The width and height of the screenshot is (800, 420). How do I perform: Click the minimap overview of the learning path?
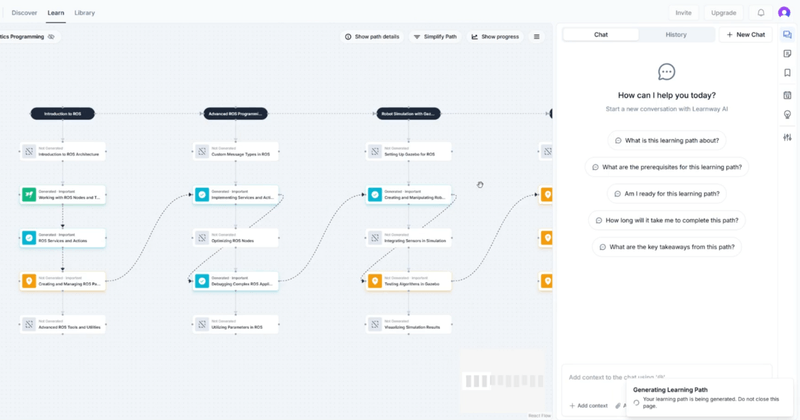tap(503, 380)
